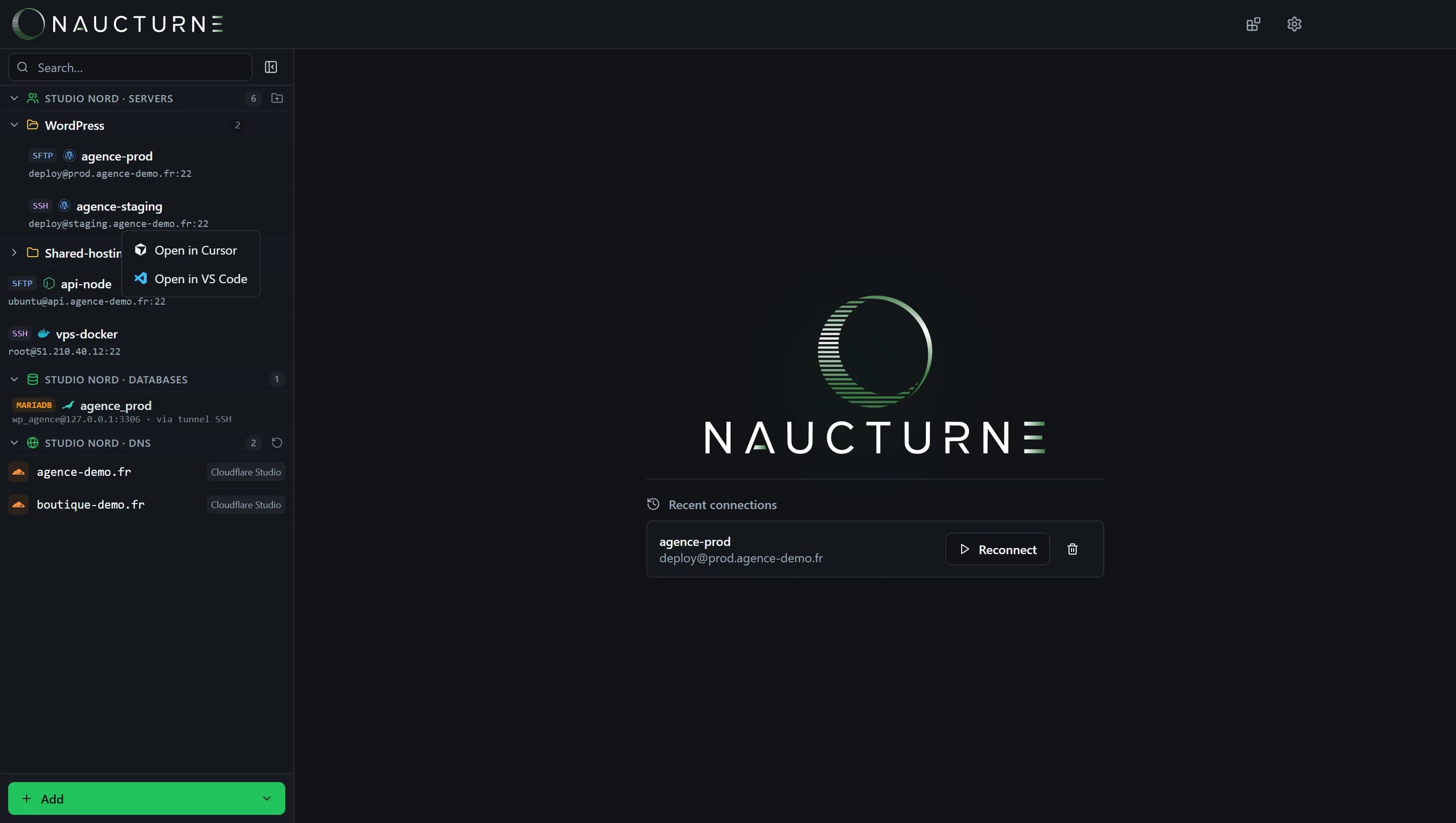Viewport: 1456px width, 823px height.
Task: Click the STUDIO NORD · DATABASES header label
Action: (116, 380)
